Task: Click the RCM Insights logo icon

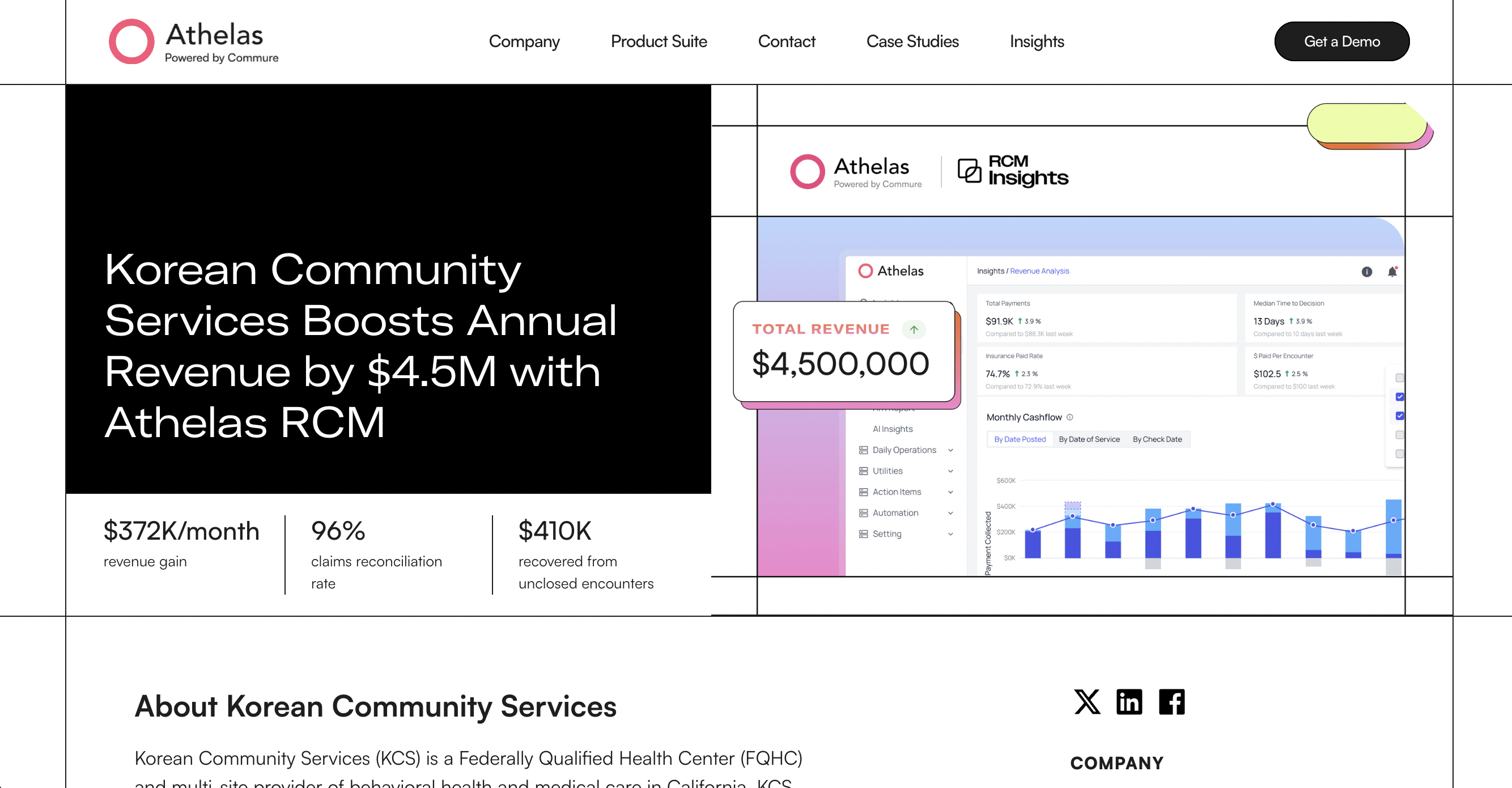Action: [969, 171]
